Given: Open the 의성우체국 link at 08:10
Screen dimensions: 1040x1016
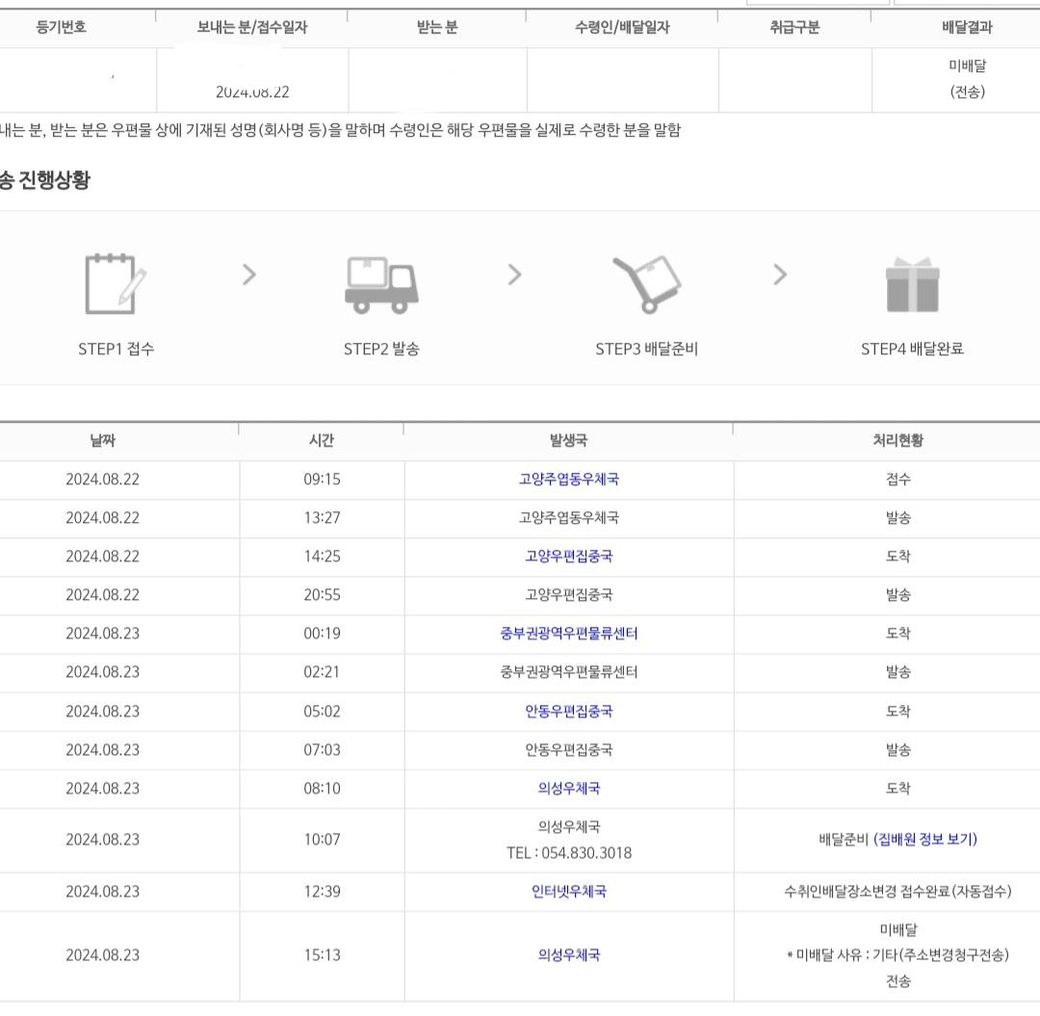Looking at the screenshot, I should pos(568,788).
